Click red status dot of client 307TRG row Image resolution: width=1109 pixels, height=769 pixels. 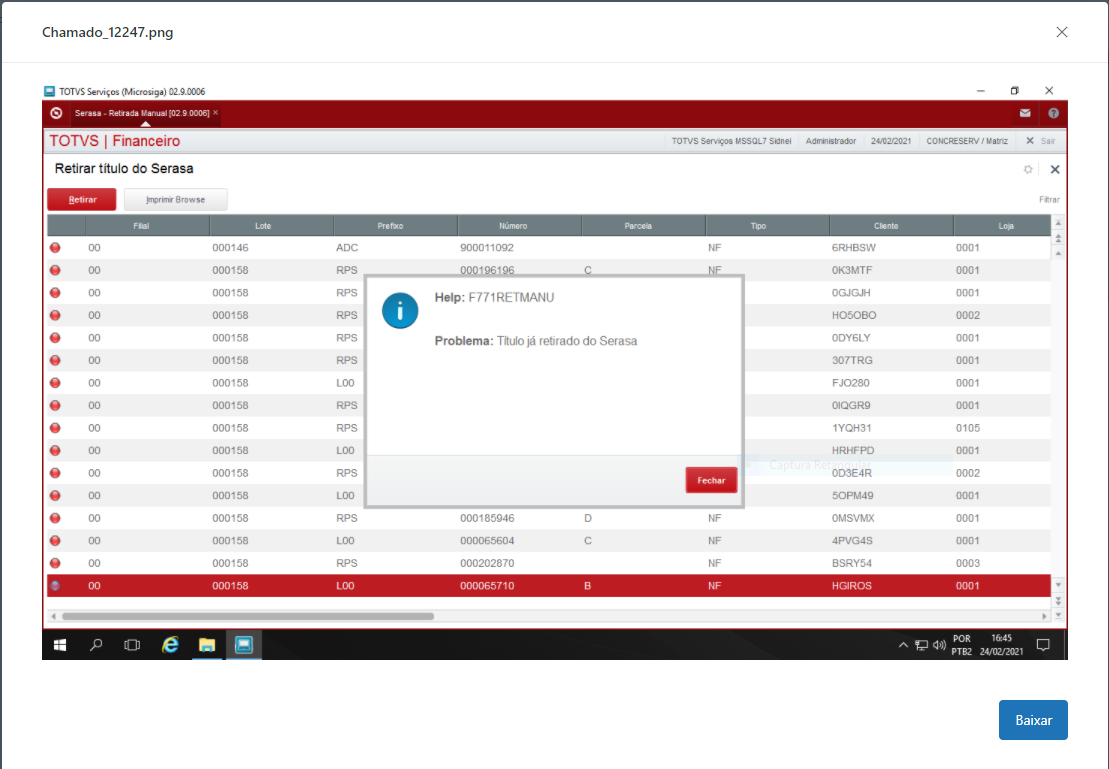pos(55,360)
